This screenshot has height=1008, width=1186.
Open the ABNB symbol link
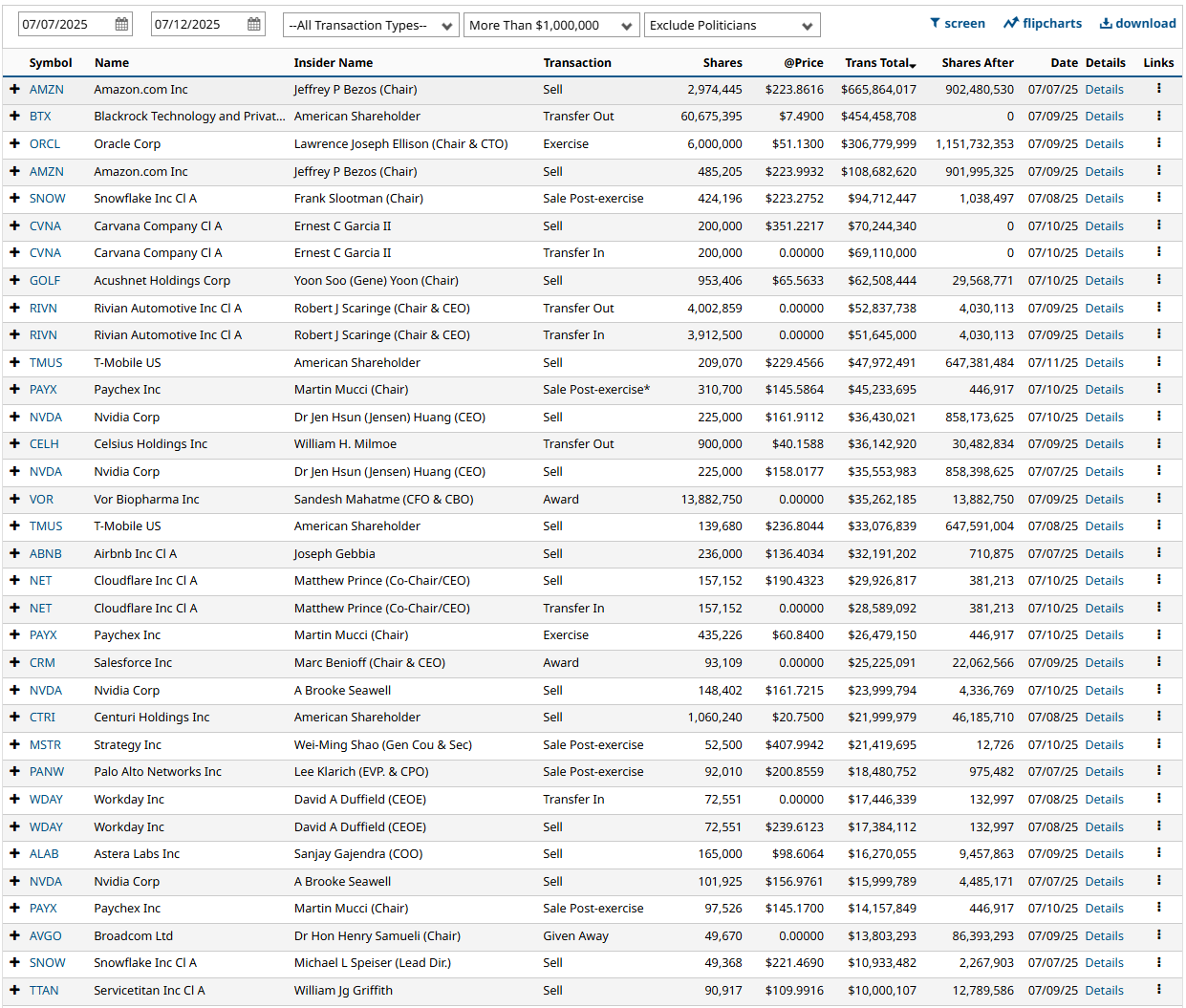[x=46, y=553]
